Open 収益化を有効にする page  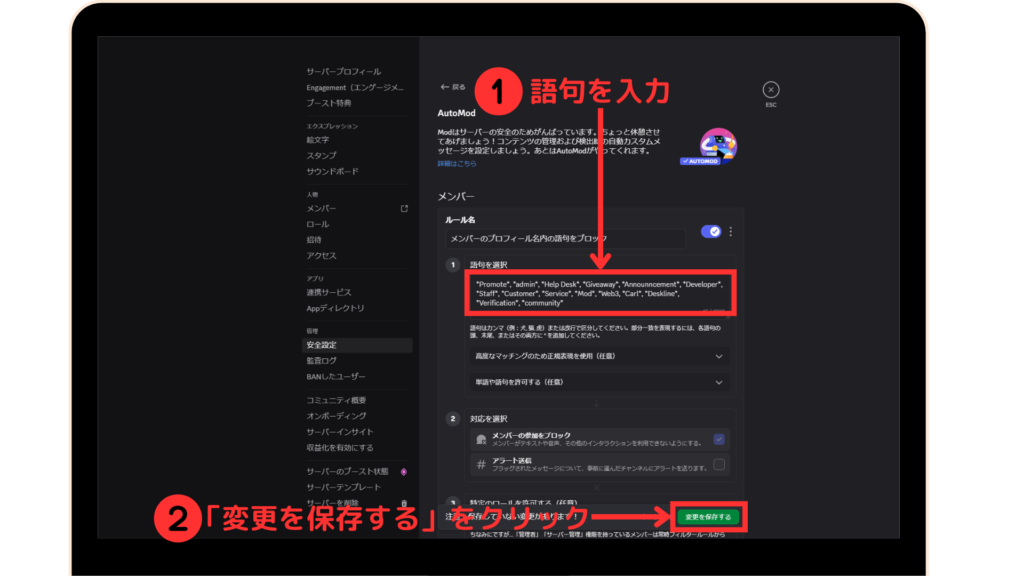tap(340, 448)
